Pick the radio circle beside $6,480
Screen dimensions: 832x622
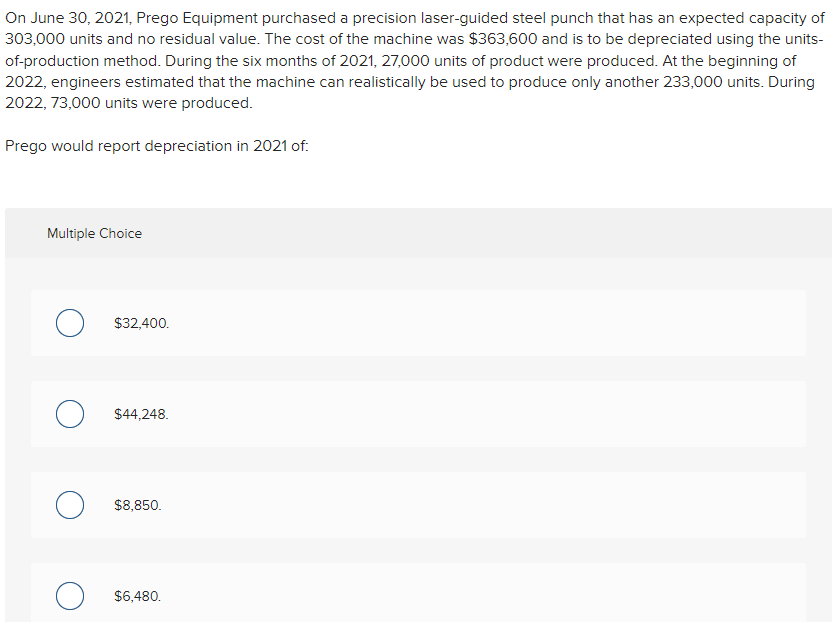(x=69, y=596)
